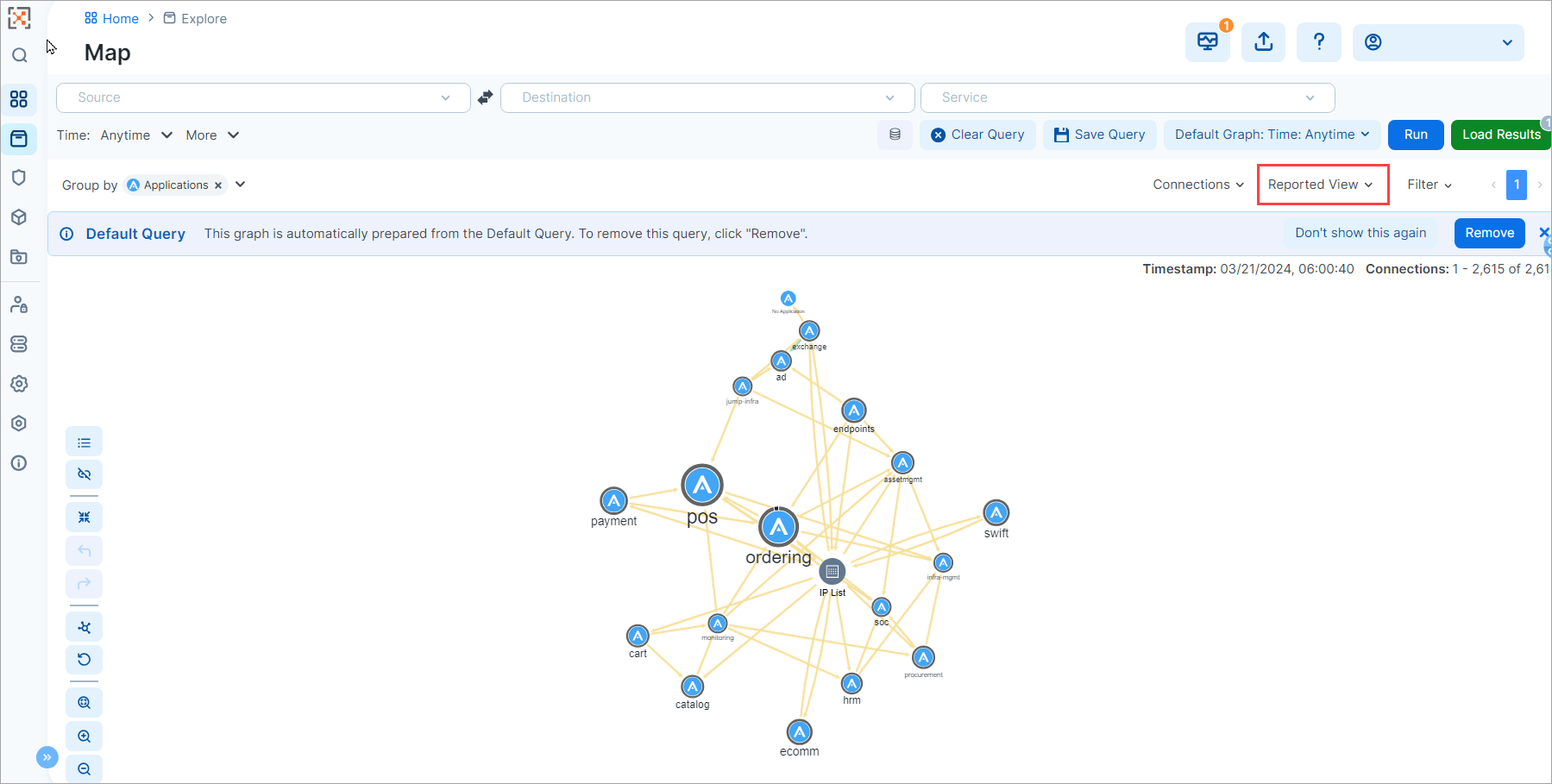1552x784 pixels.
Task: Expand the Group by chevron
Action: [x=240, y=185]
